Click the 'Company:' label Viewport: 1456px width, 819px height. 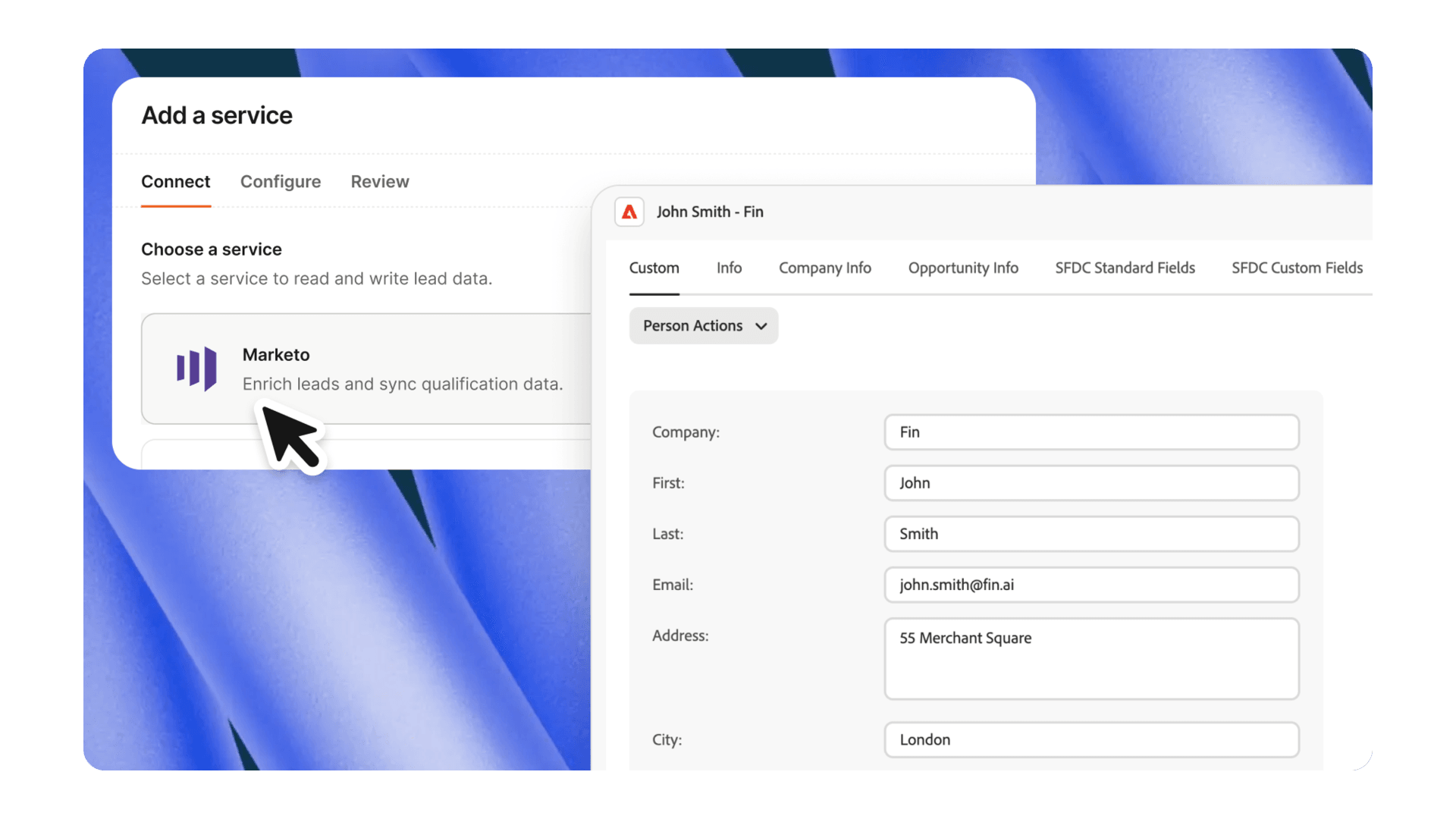[686, 432]
